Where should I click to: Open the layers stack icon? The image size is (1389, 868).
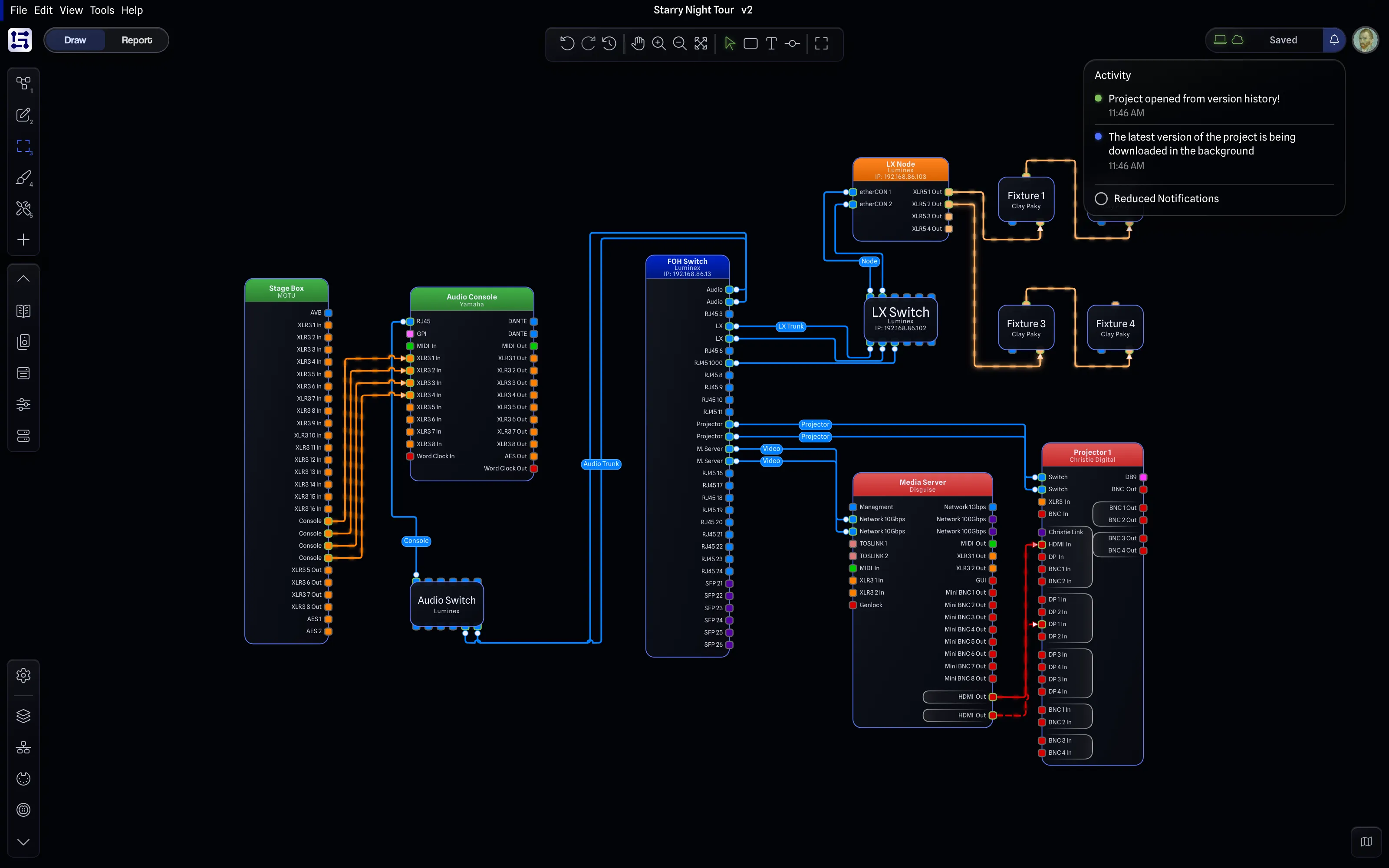pos(23,716)
